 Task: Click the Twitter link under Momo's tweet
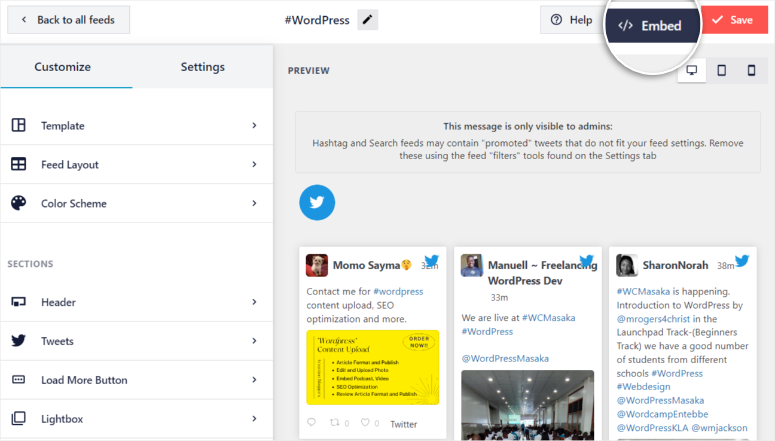click(404, 424)
